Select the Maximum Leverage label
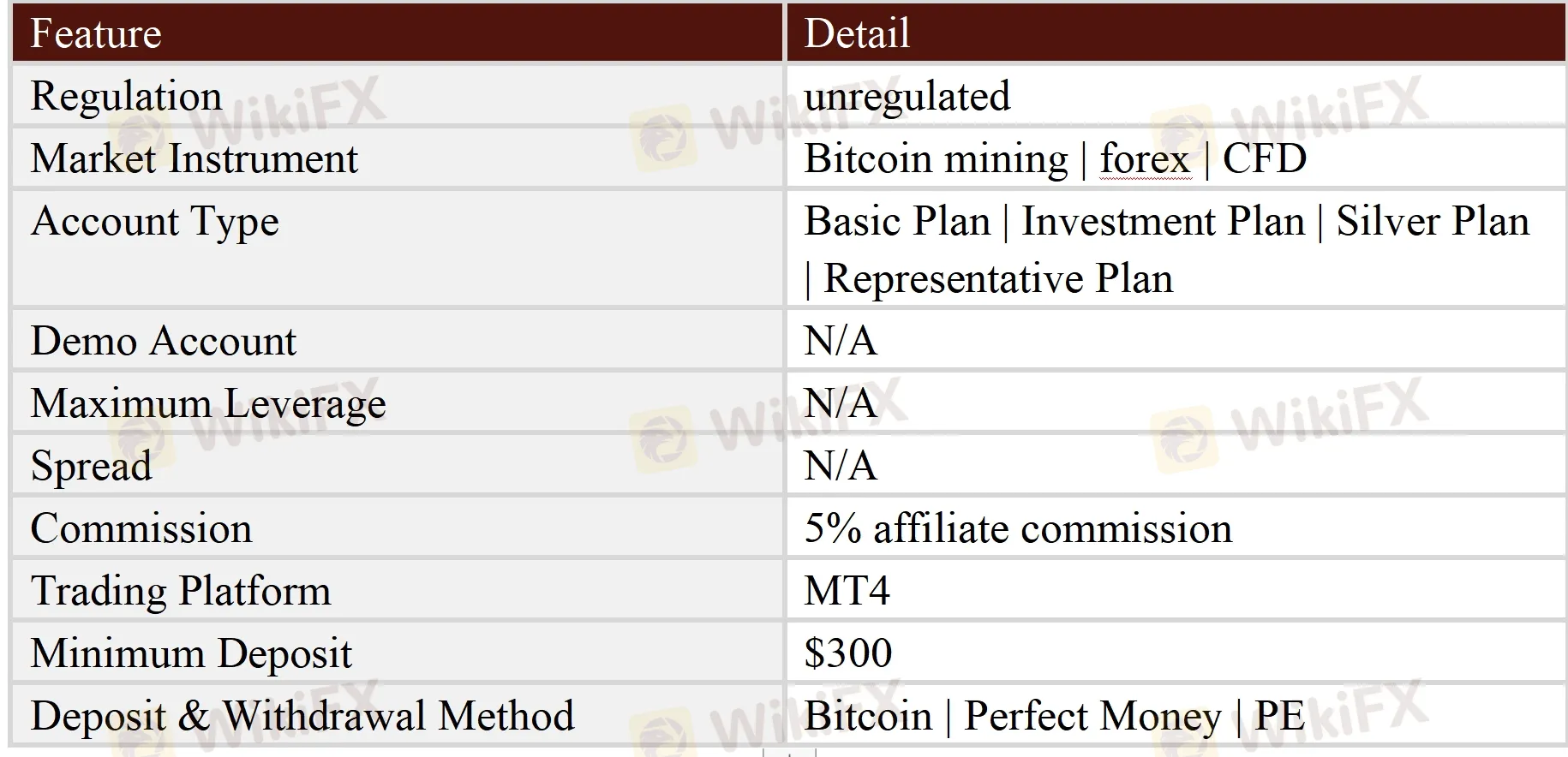1568x757 pixels. 208,404
